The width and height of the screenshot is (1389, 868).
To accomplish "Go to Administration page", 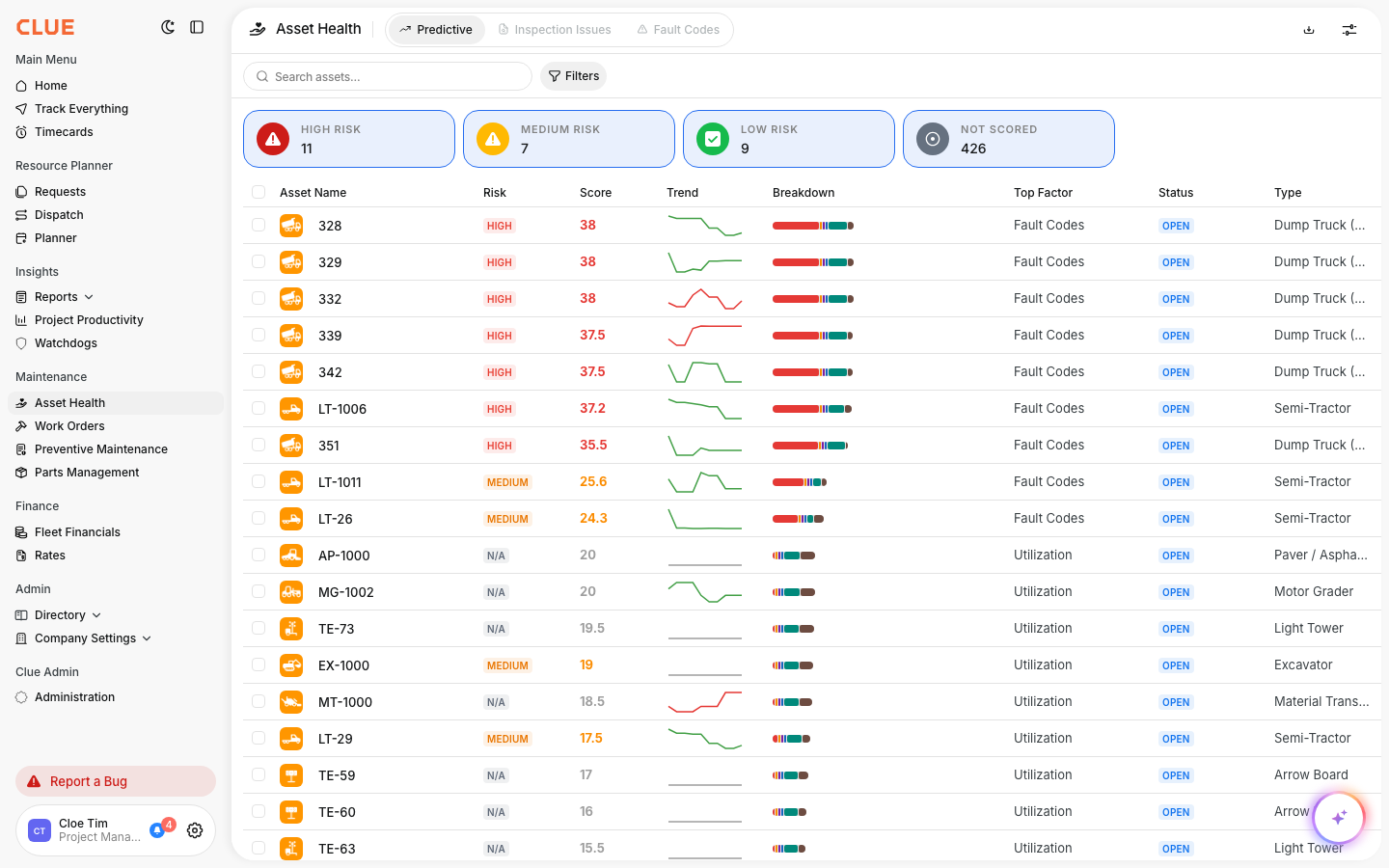I will [74, 697].
